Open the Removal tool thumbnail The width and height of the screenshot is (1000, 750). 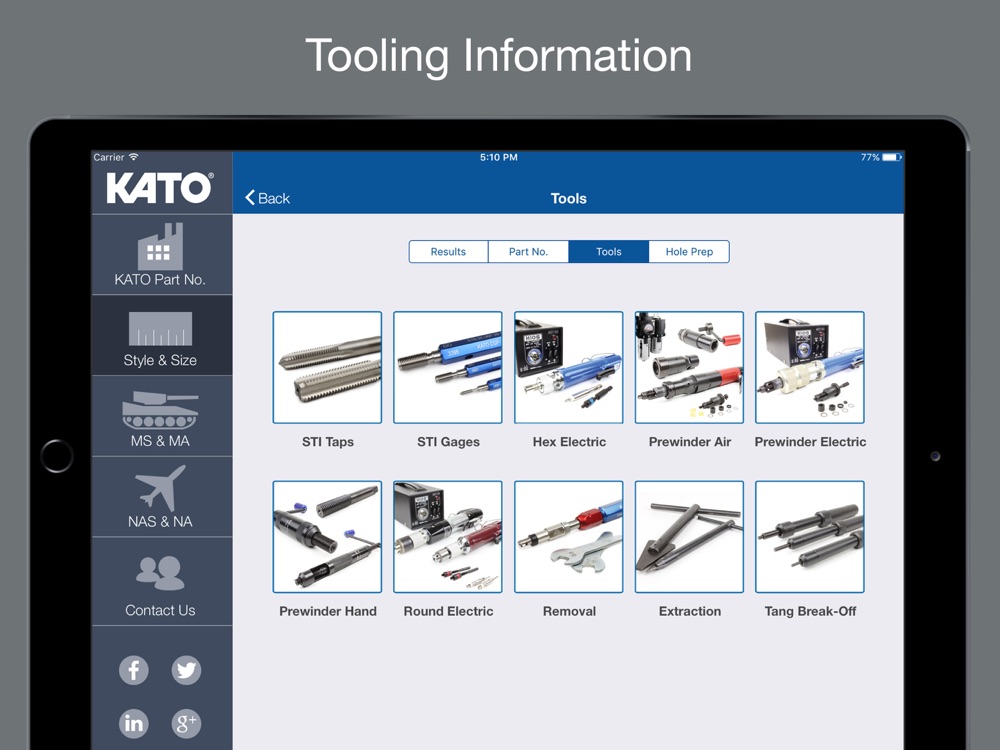(x=569, y=537)
